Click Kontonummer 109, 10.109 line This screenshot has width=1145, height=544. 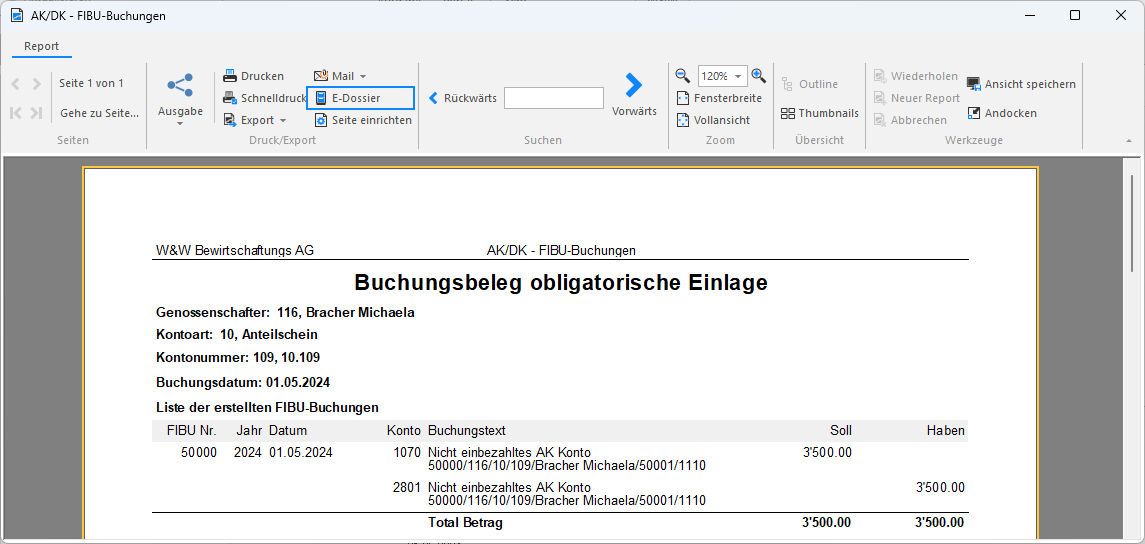click(238, 358)
